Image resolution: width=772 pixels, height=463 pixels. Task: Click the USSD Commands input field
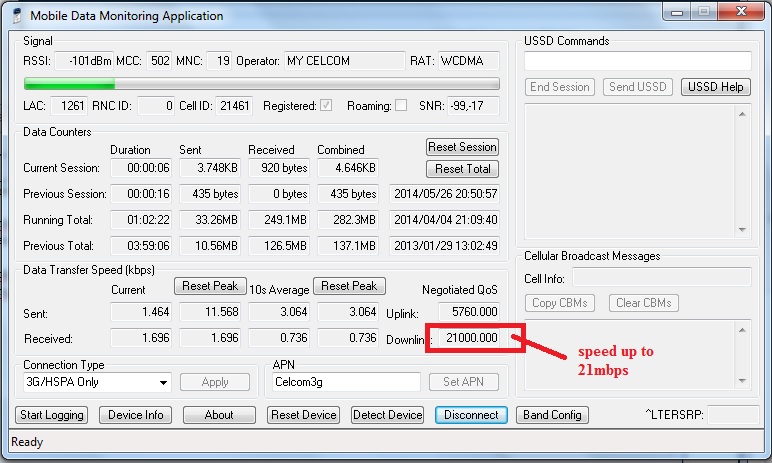coord(638,61)
